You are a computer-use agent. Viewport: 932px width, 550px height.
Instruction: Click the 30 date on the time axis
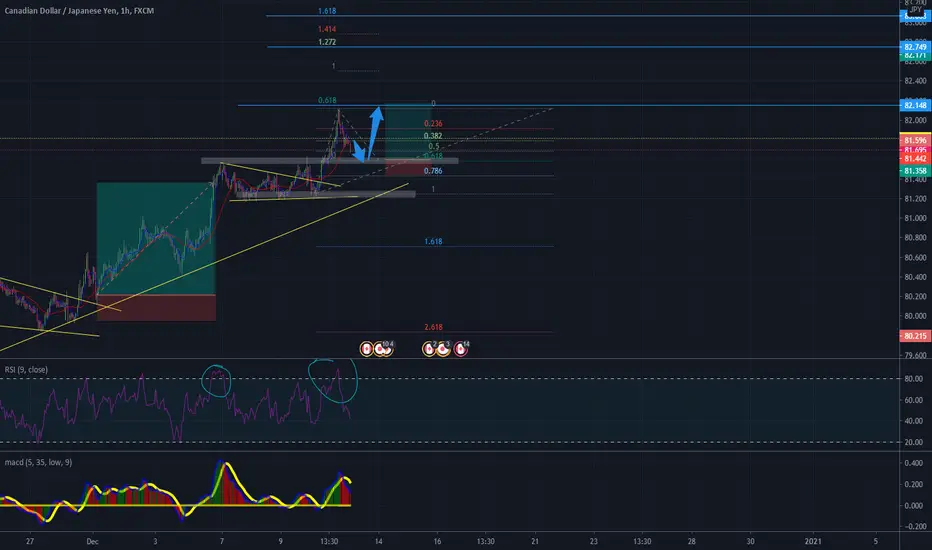pyautogui.click(x=751, y=542)
